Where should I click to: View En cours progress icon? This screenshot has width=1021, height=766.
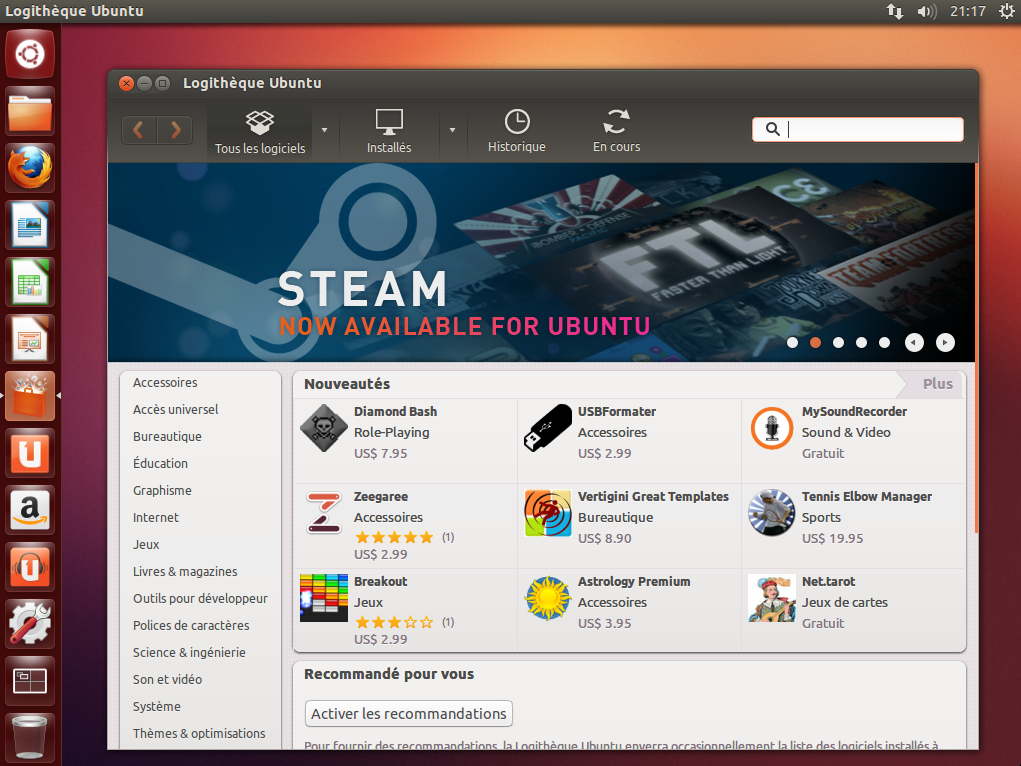pos(616,122)
